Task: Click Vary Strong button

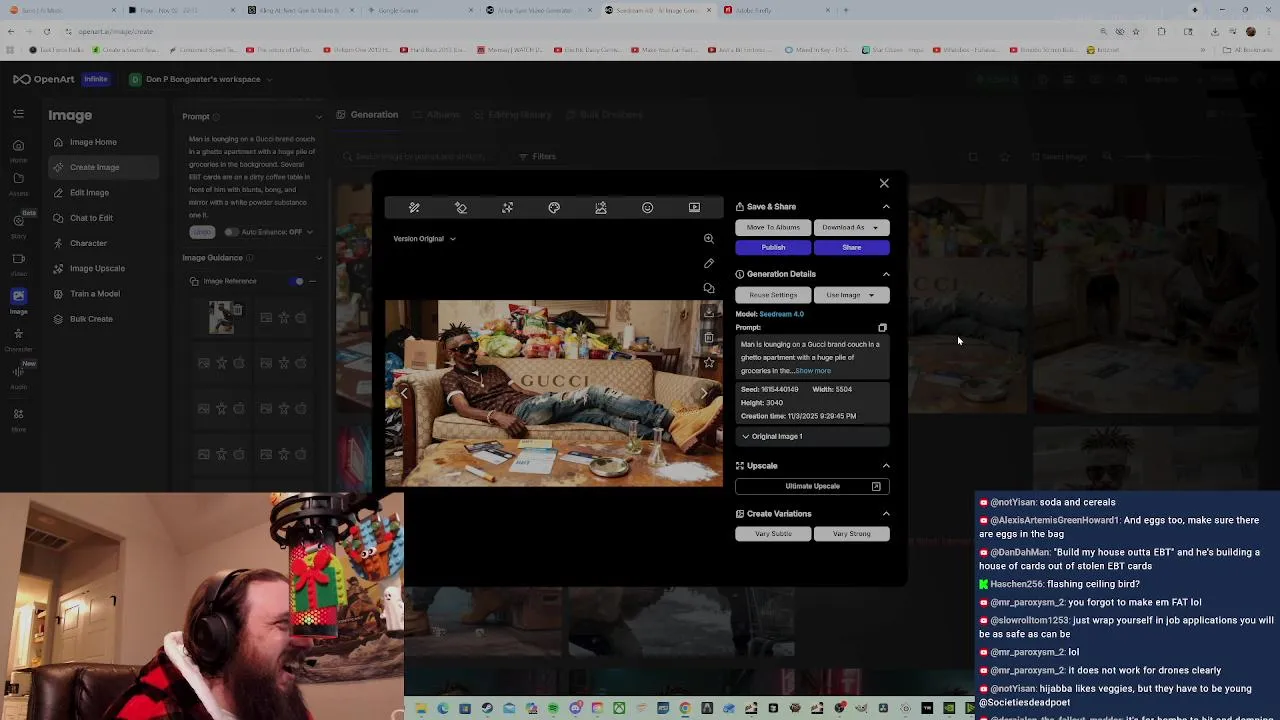Action: pos(851,534)
